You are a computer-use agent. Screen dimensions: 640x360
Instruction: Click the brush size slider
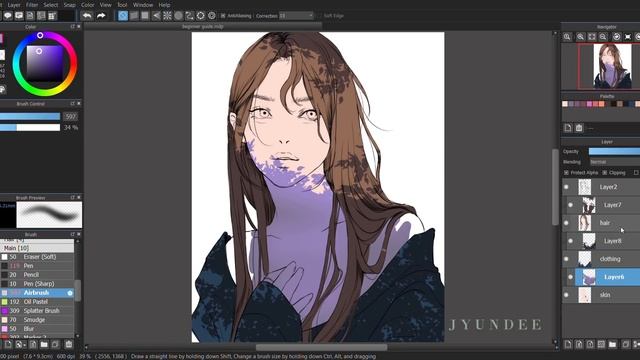point(30,116)
